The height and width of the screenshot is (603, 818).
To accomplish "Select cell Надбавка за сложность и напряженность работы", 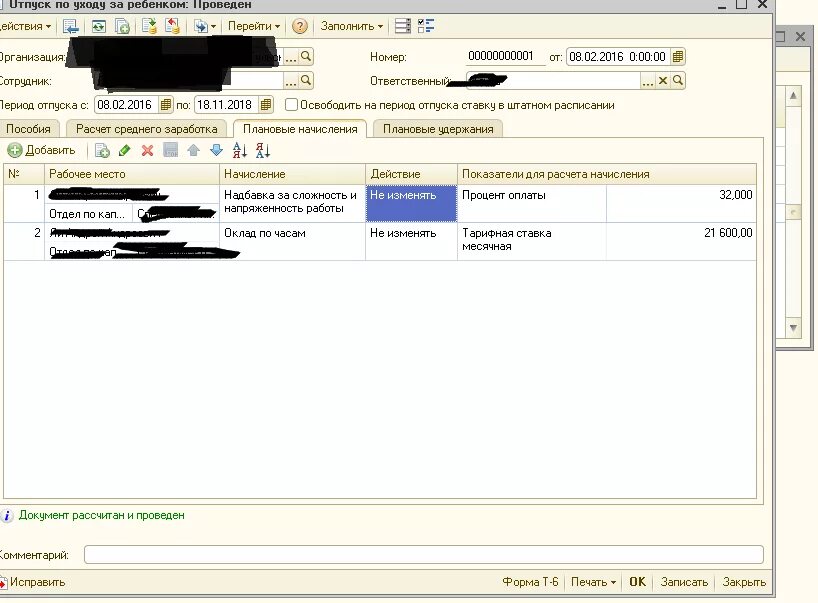I will (293, 203).
